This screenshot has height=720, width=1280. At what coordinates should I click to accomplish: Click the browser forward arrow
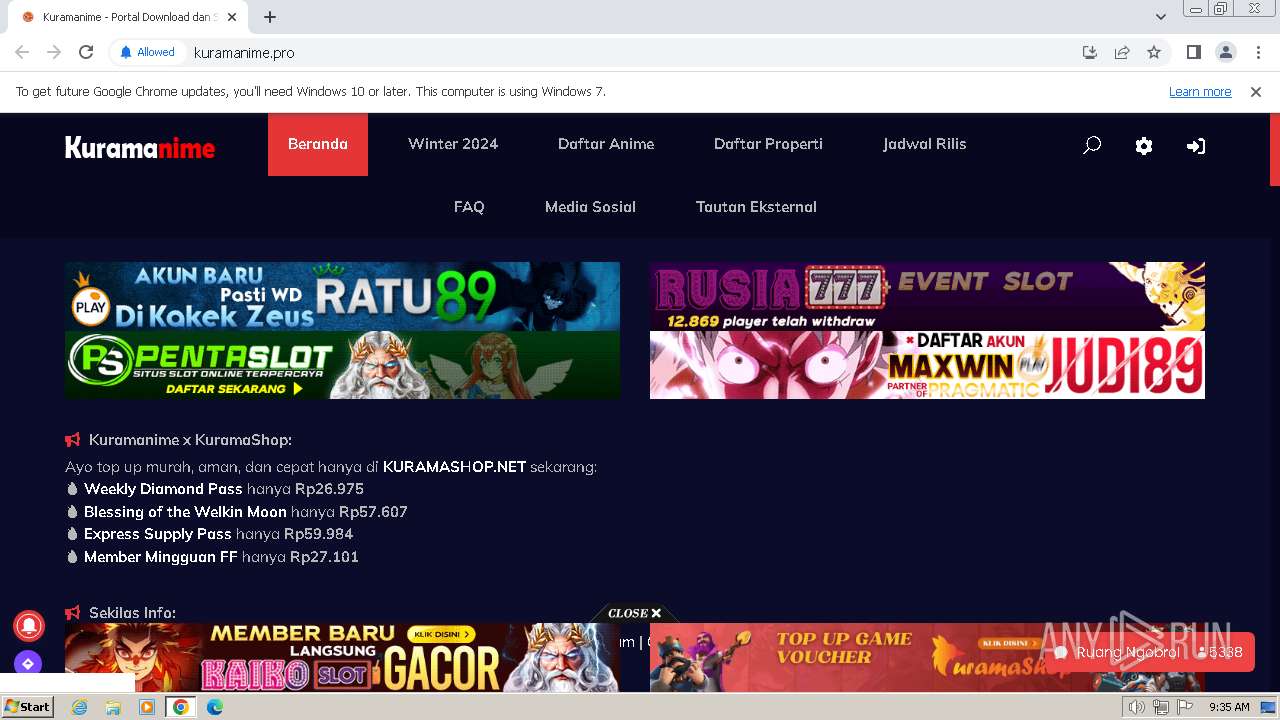(54, 52)
